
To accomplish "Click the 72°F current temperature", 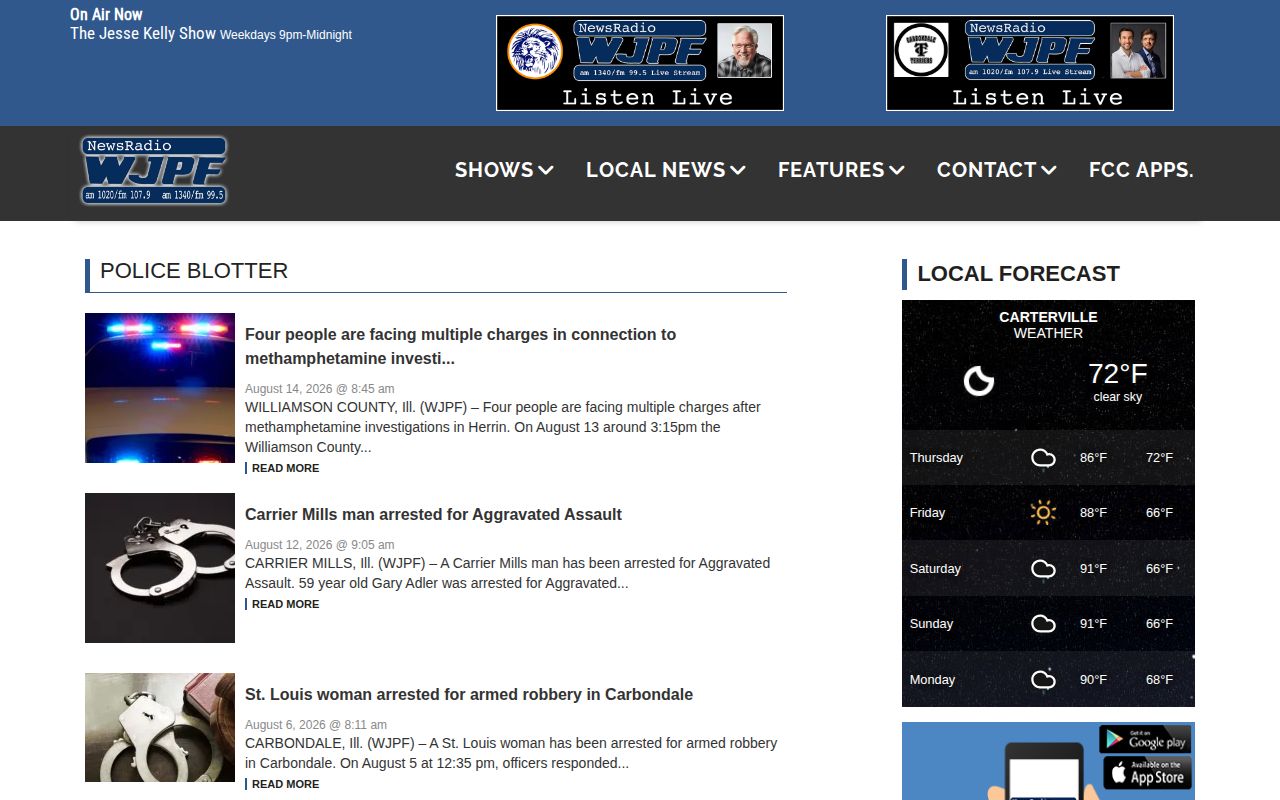I will 1117,373.
